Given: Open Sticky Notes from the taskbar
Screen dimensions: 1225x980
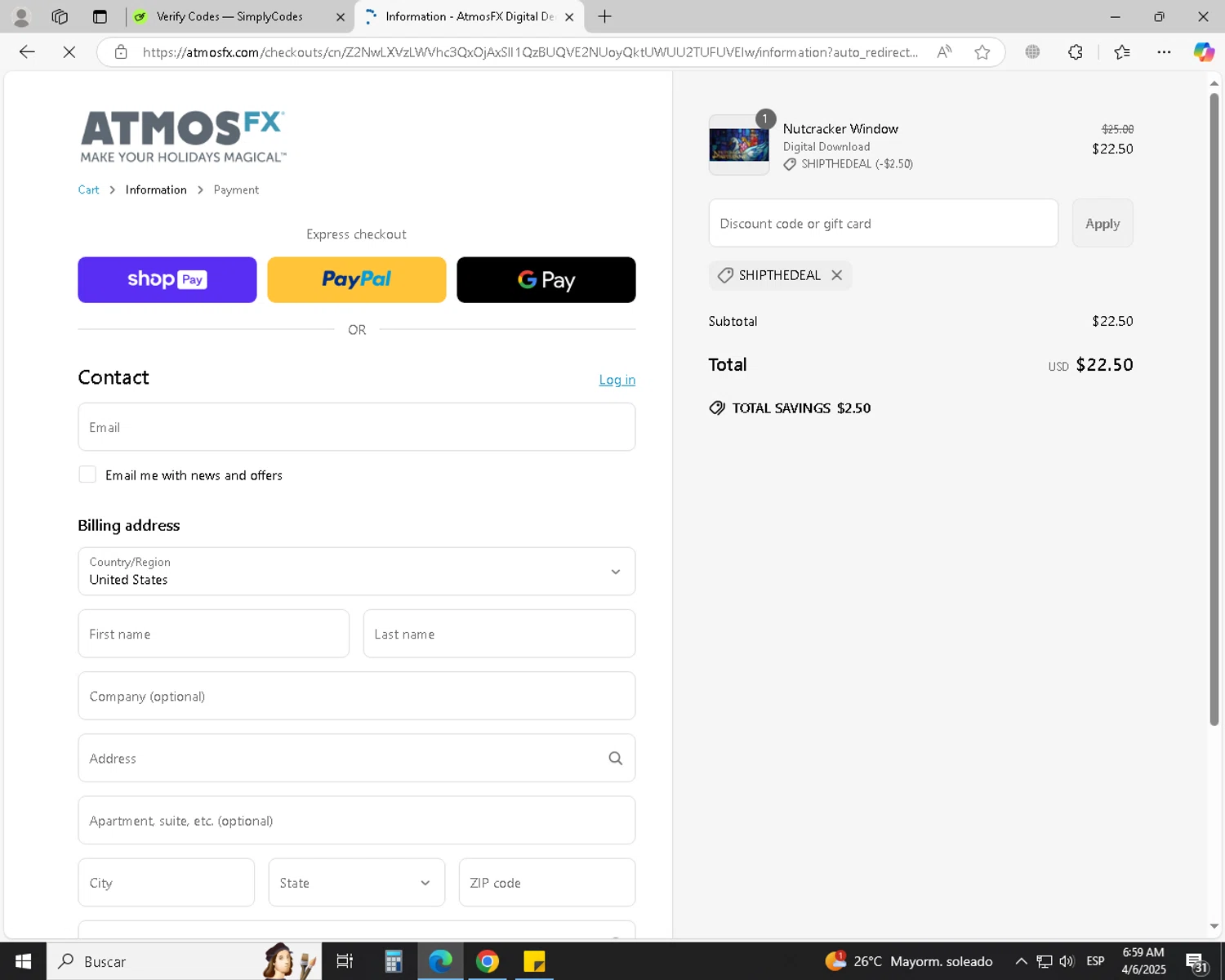Looking at the screenshot, I should [534, 961].
